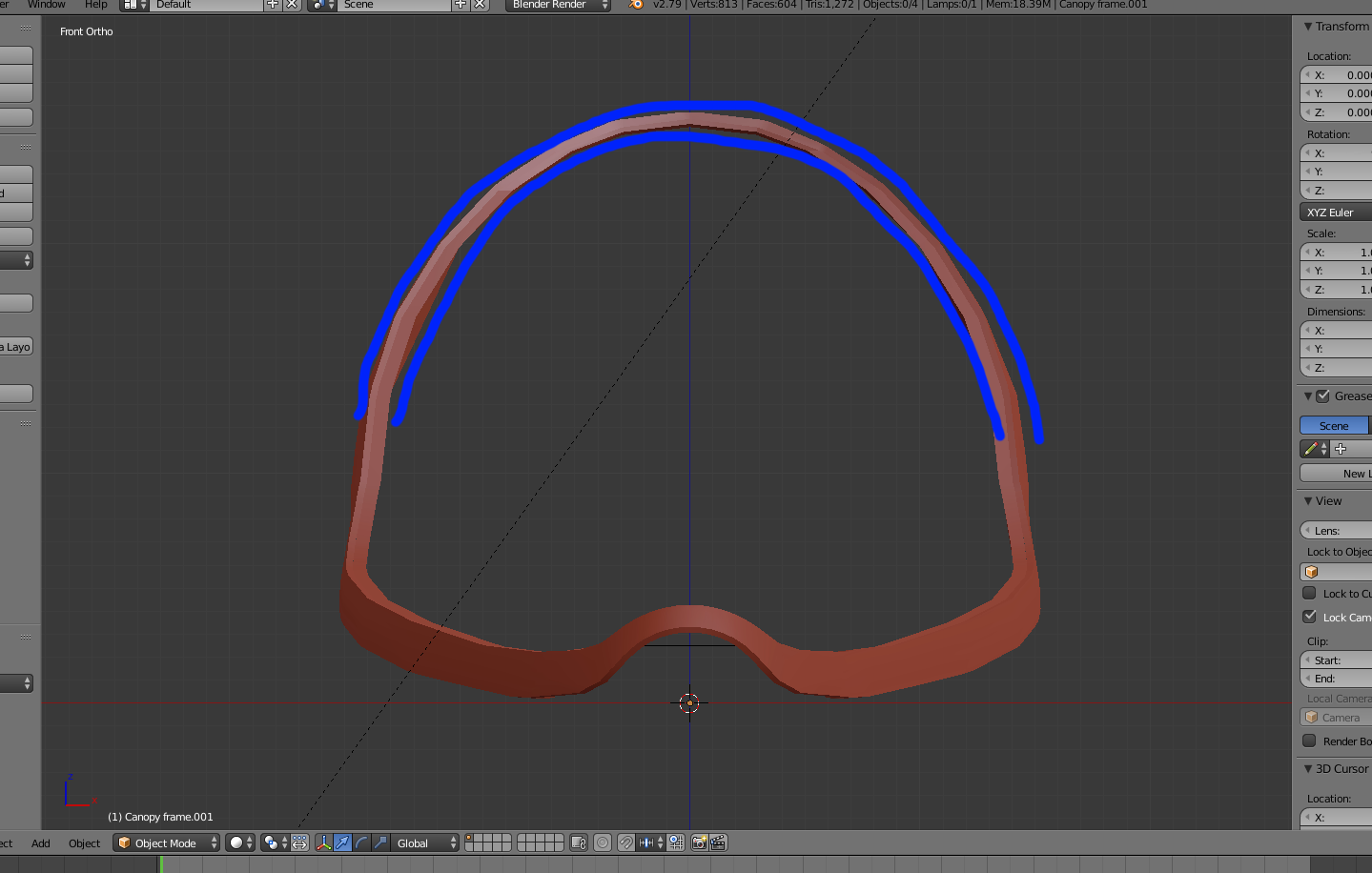Screen dimensions: 1372x873
Task: Select Scene grease pencil source
Action: click(x=1334, y=425)
